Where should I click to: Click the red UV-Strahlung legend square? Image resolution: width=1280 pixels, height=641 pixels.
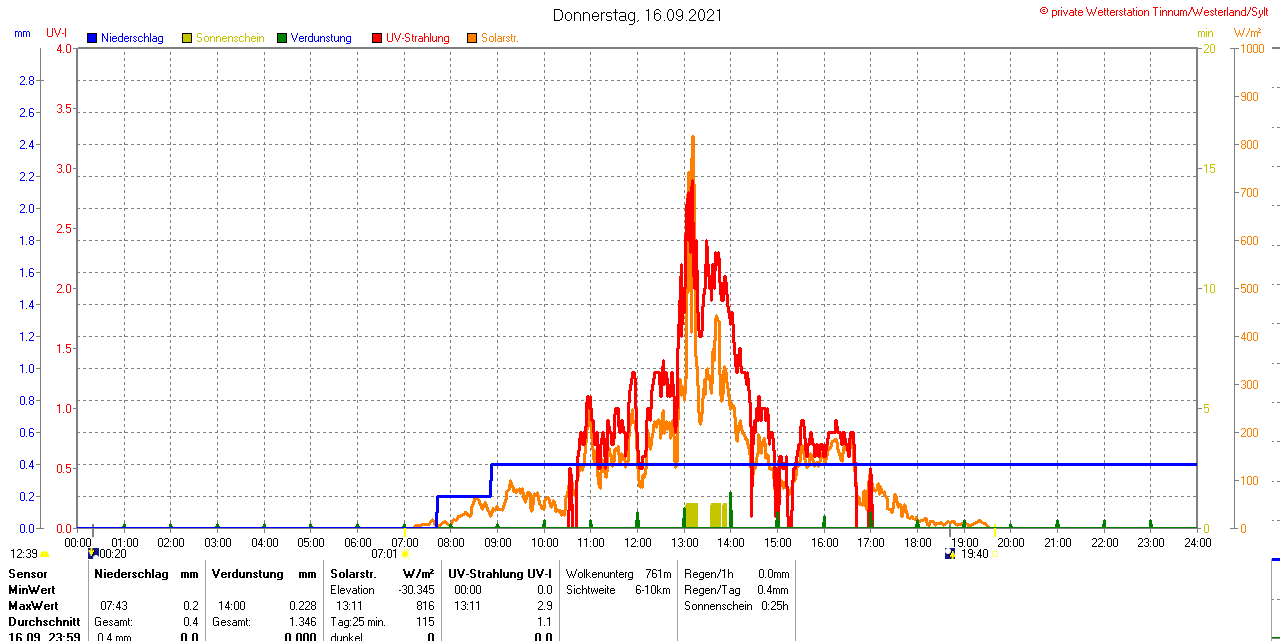coord(377,38)
